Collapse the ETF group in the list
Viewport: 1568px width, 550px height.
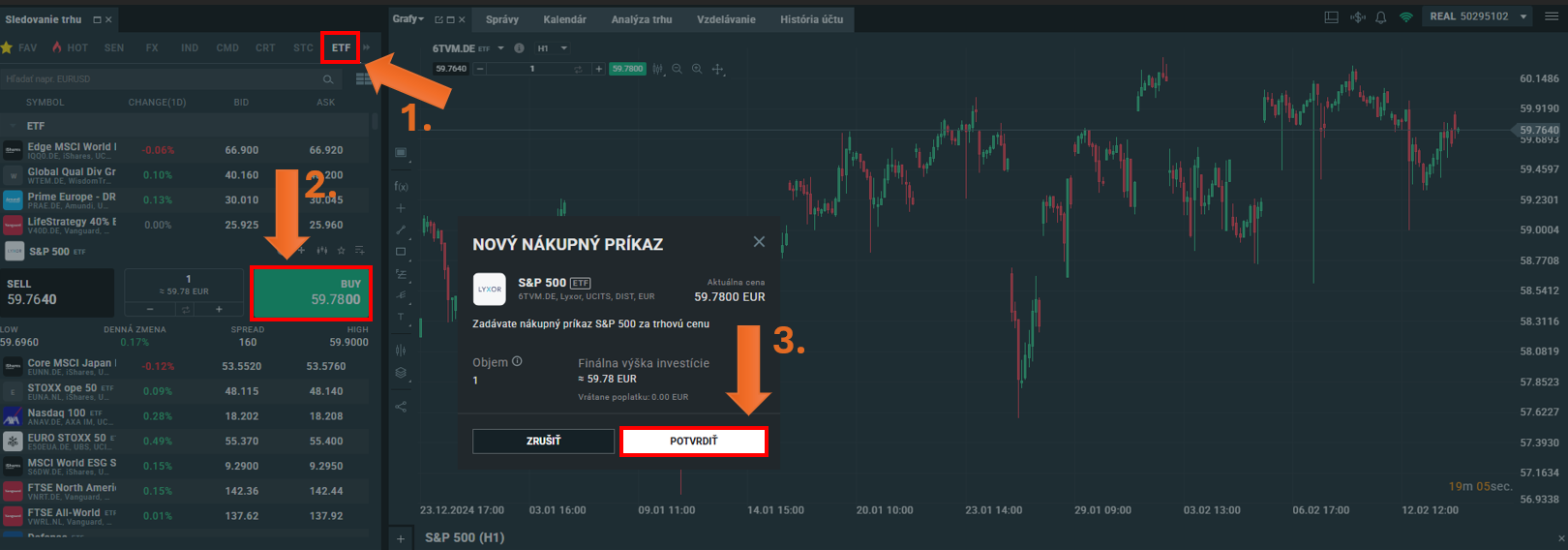click(14, 126)
